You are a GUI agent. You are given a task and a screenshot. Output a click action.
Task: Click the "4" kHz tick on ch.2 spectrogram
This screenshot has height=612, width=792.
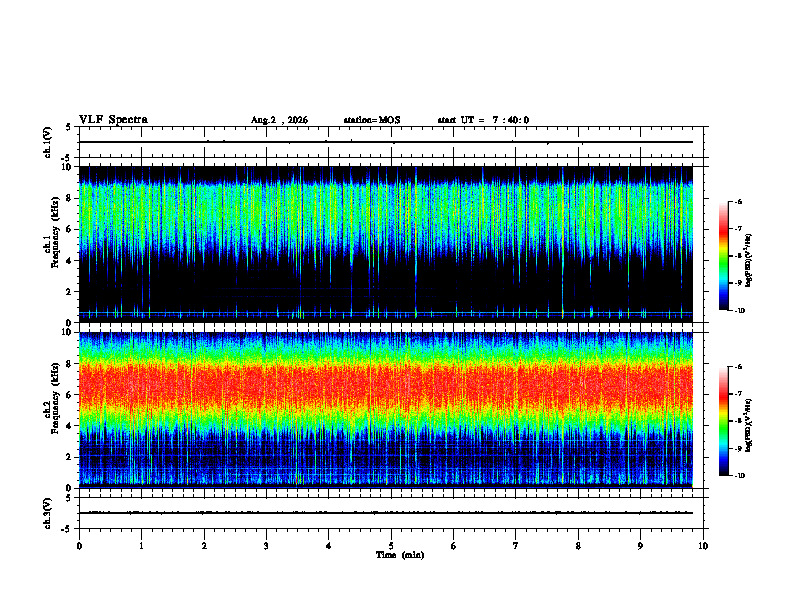[71, 426]
